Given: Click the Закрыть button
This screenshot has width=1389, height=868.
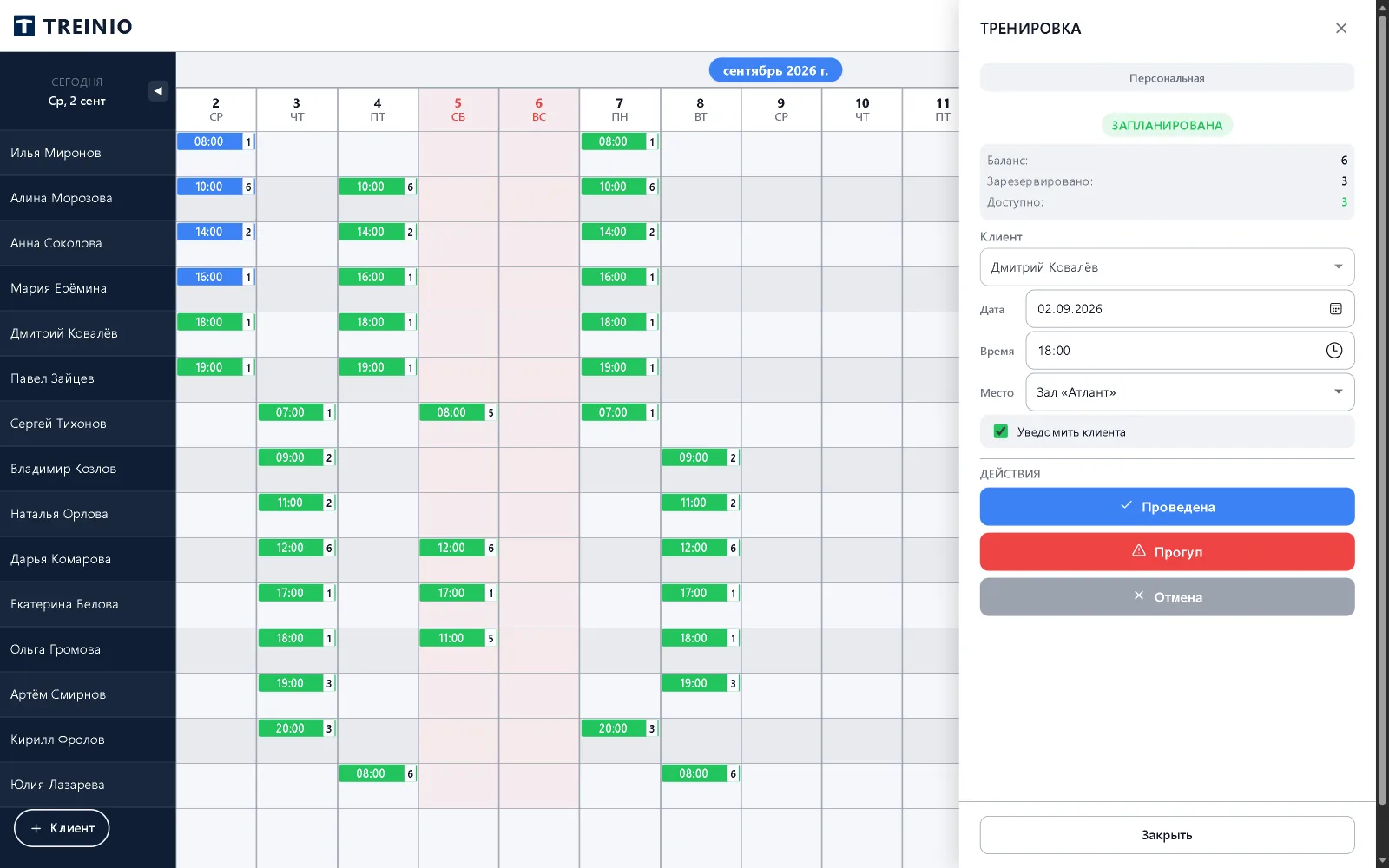Looking at the screenshot, I should (1167, 835).
